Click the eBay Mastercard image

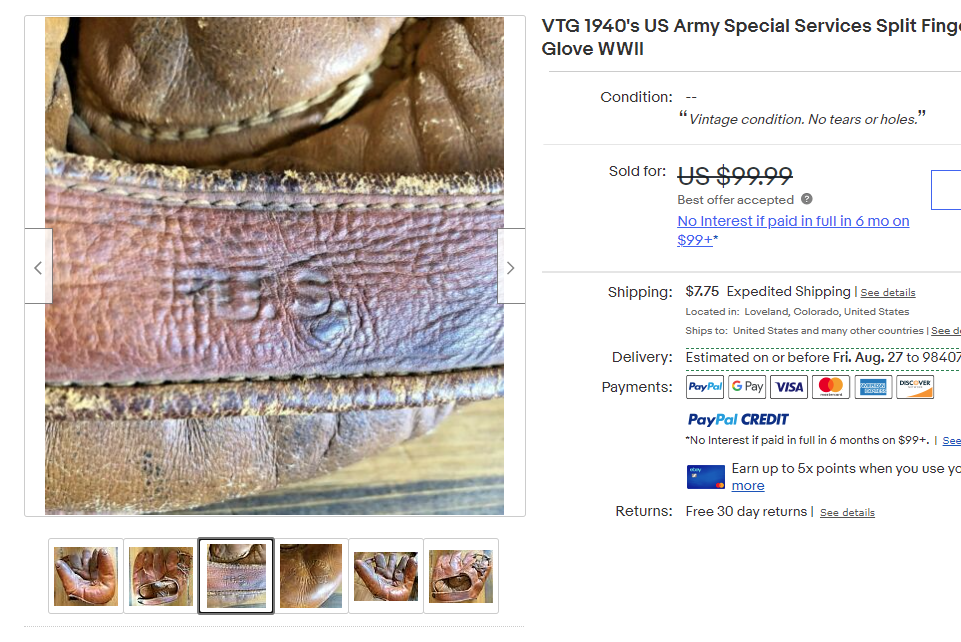[x=706, y=477]
